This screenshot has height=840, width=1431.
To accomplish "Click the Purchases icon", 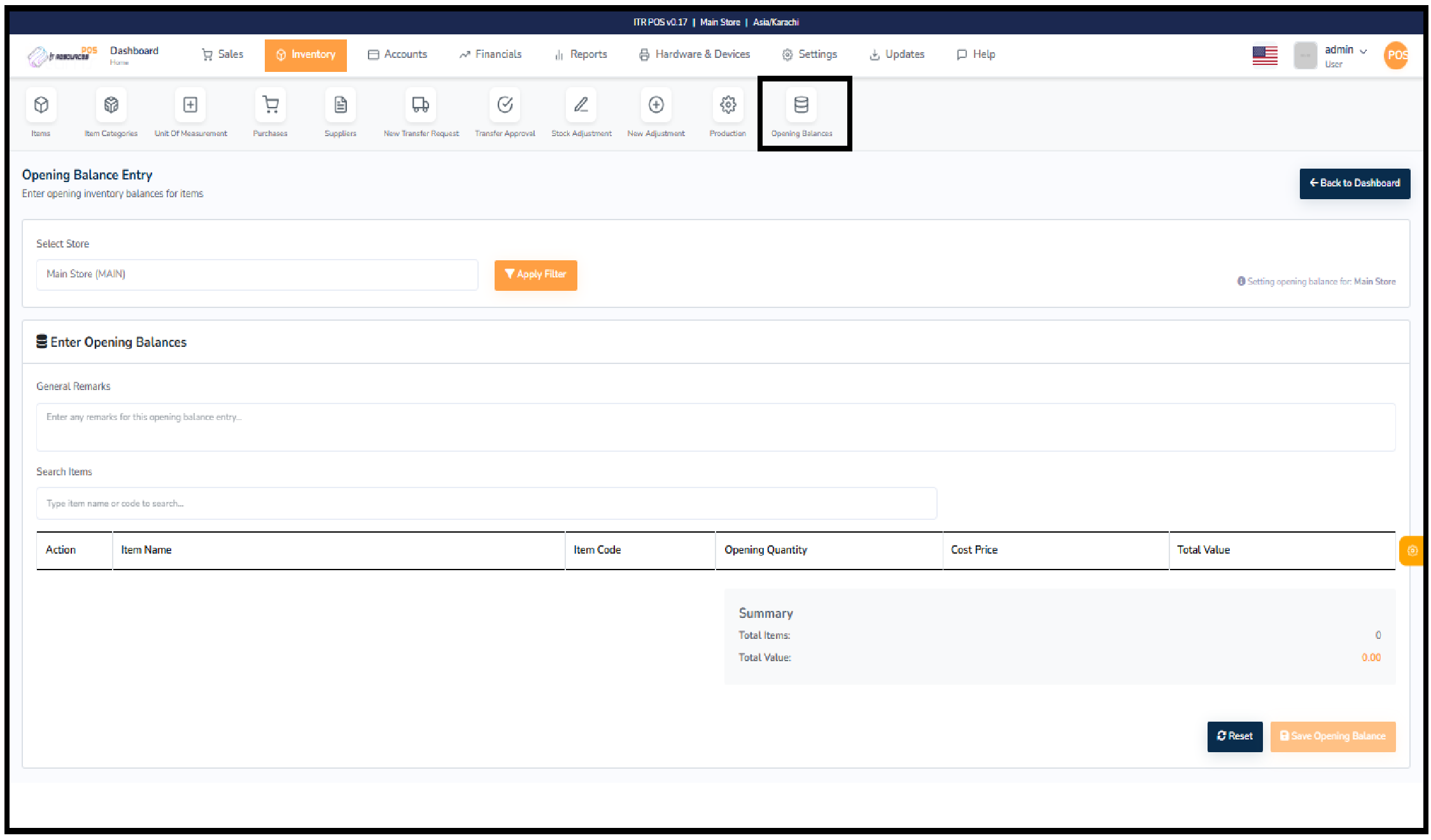I will 270,113.
